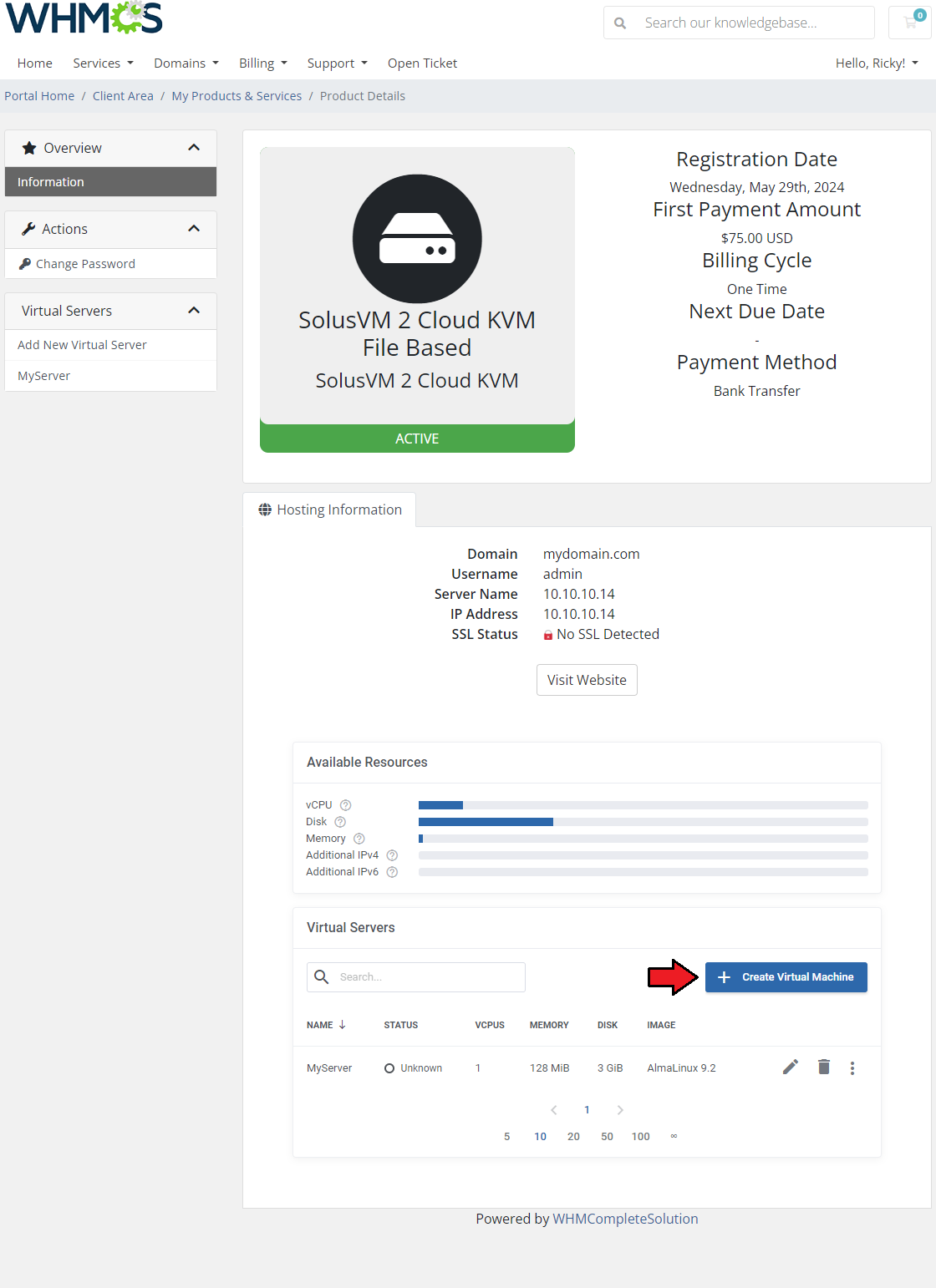
Task: Click the knowledgebase search magnifier icon
Action: pyautogui.click(x=620, y=23)
